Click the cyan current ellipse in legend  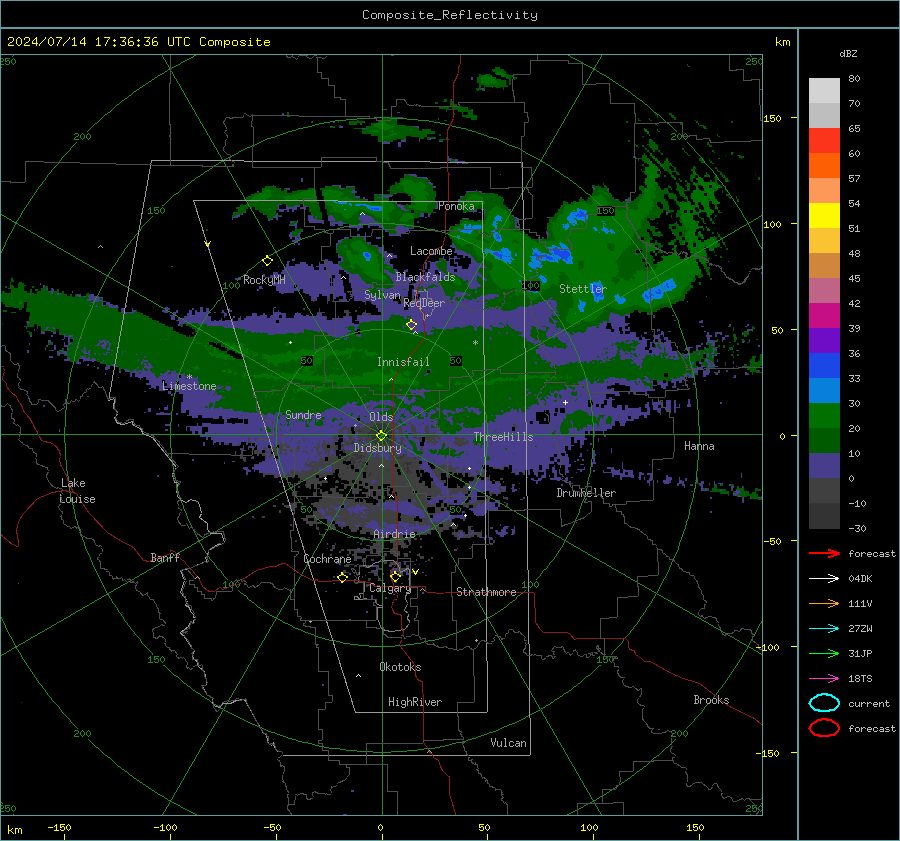pyautogui.click(x=824, y=703)
